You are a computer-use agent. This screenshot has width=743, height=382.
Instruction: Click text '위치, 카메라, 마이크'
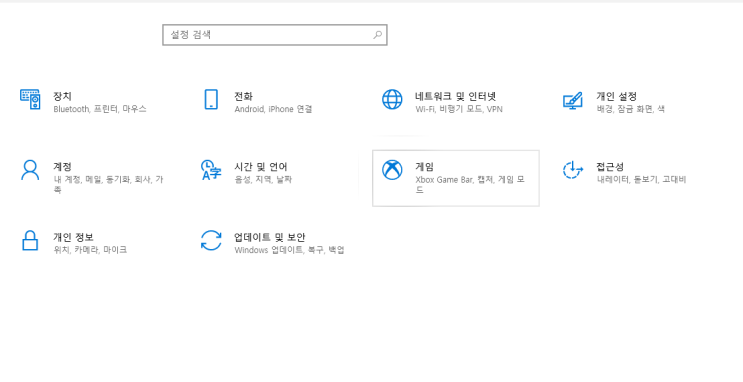[90, 250]
